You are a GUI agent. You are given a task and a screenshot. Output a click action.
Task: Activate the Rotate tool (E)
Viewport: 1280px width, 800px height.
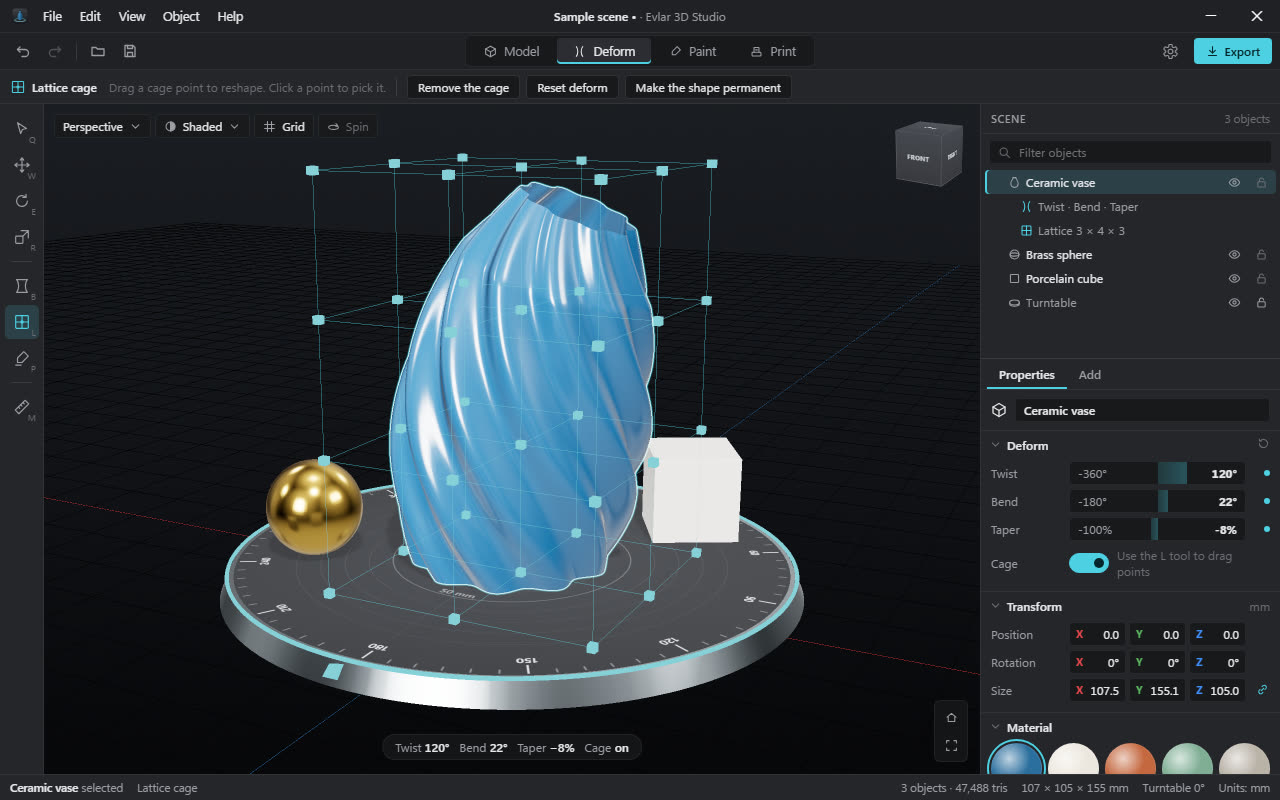[x=22, y=201]
